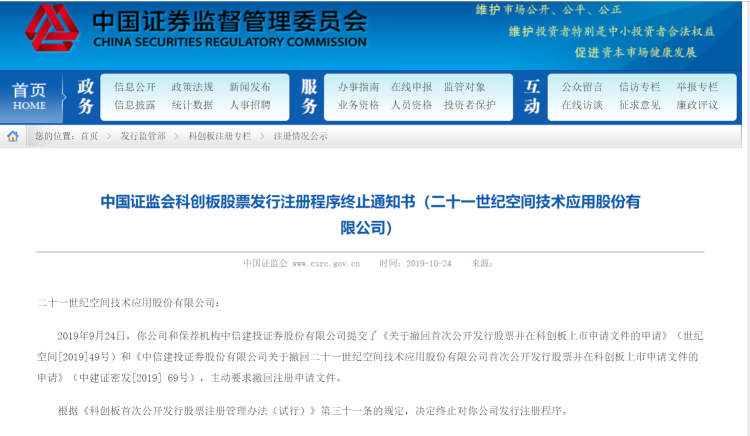Click the CHINA SECURITIES REGULATORY COMMISSION text
Image resolution: width=750 pixels, height=436 pixels.
pos(230,43)
